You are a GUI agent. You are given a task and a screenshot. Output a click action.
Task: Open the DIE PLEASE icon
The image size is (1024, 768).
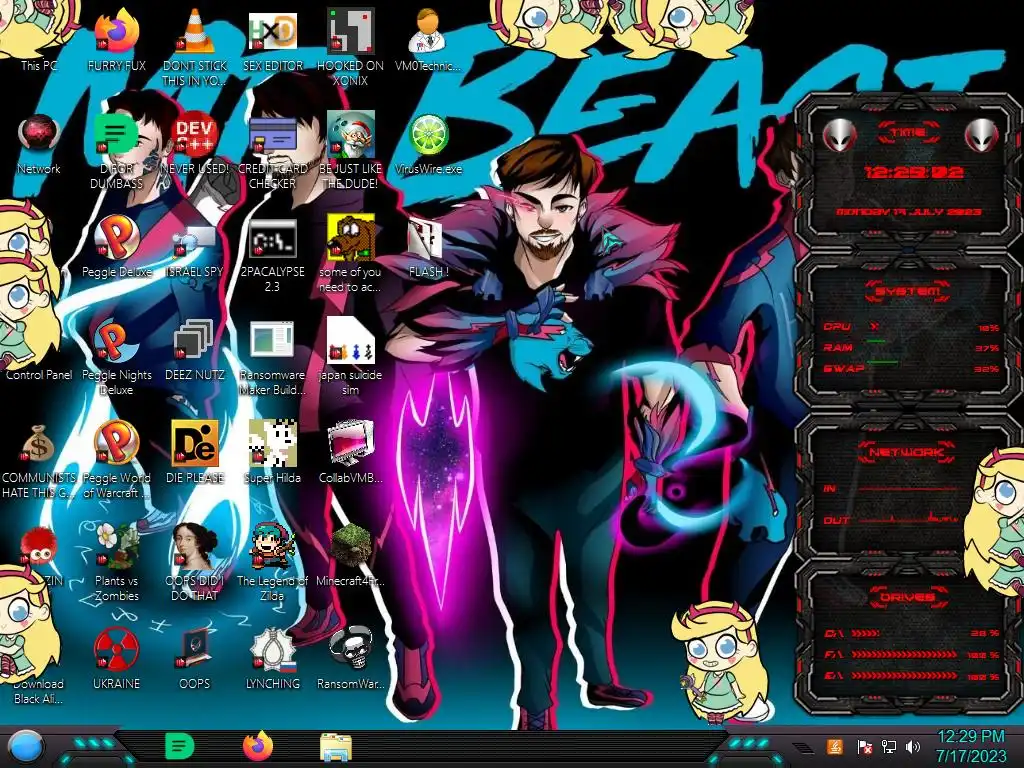[x=195, y=452]
